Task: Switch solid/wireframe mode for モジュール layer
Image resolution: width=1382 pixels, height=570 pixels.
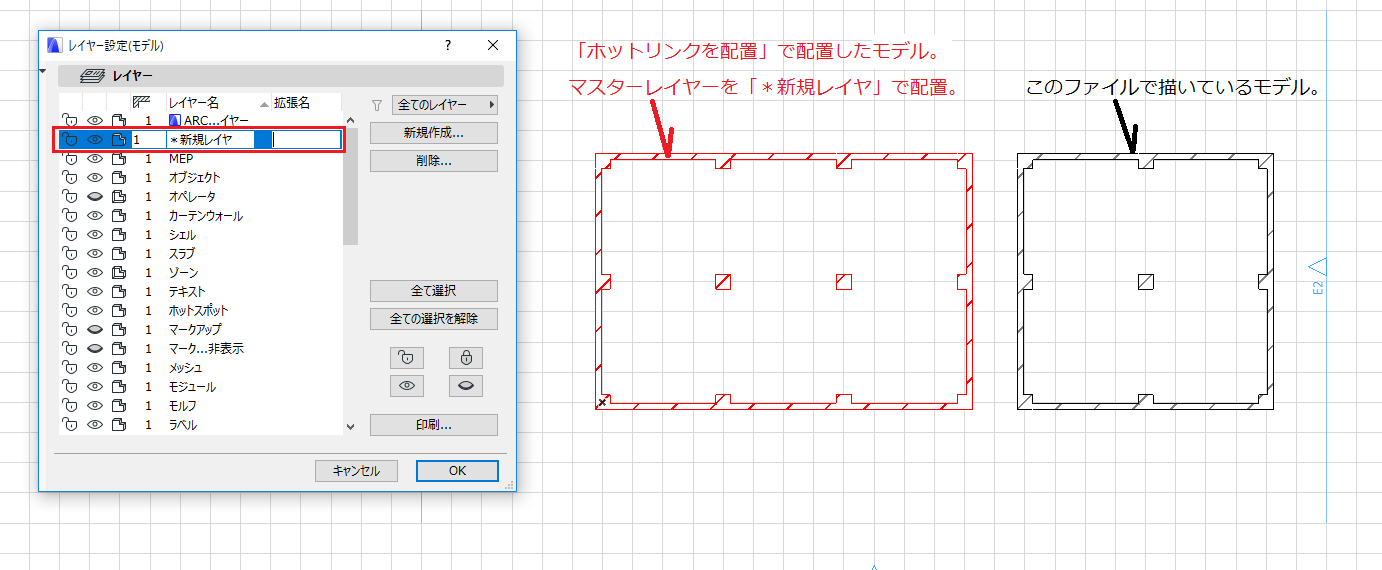Action: [x=119, y=387]
